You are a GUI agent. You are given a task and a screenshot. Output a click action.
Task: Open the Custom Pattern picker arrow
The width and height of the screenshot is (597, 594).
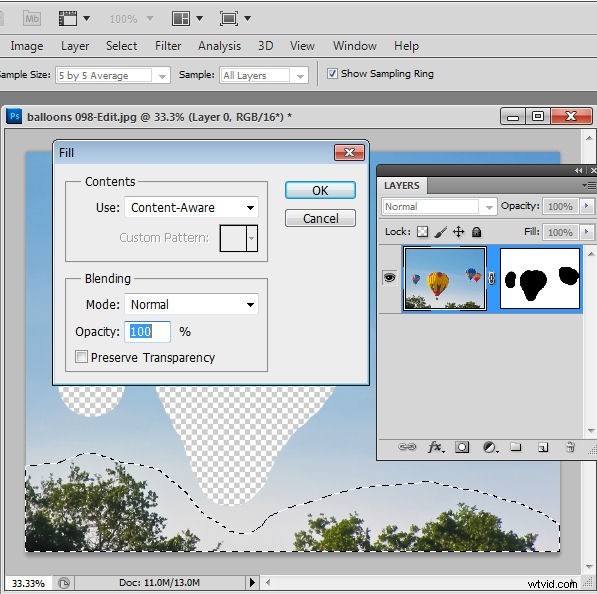[252, 238]
